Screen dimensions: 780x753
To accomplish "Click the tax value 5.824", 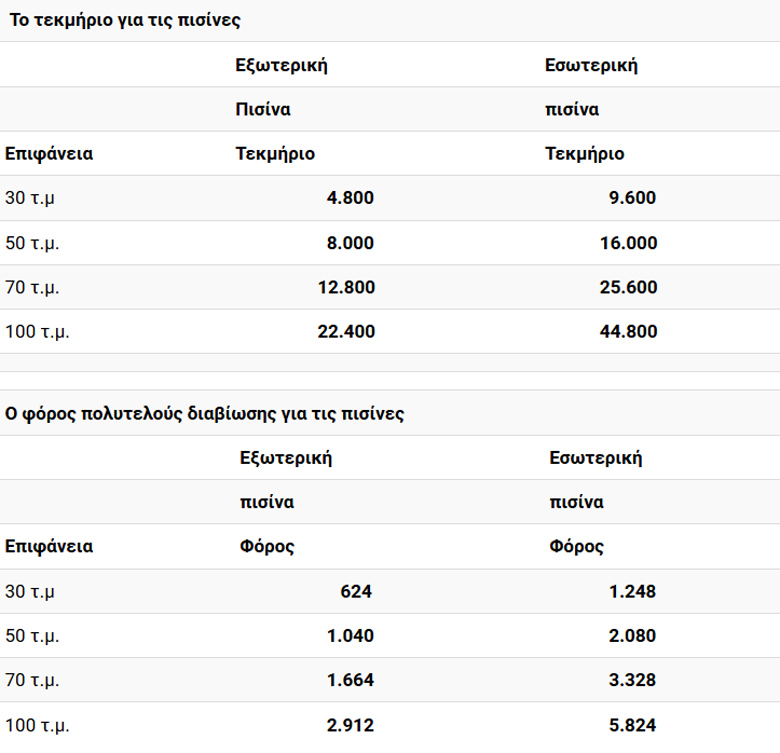I will 632,726.
